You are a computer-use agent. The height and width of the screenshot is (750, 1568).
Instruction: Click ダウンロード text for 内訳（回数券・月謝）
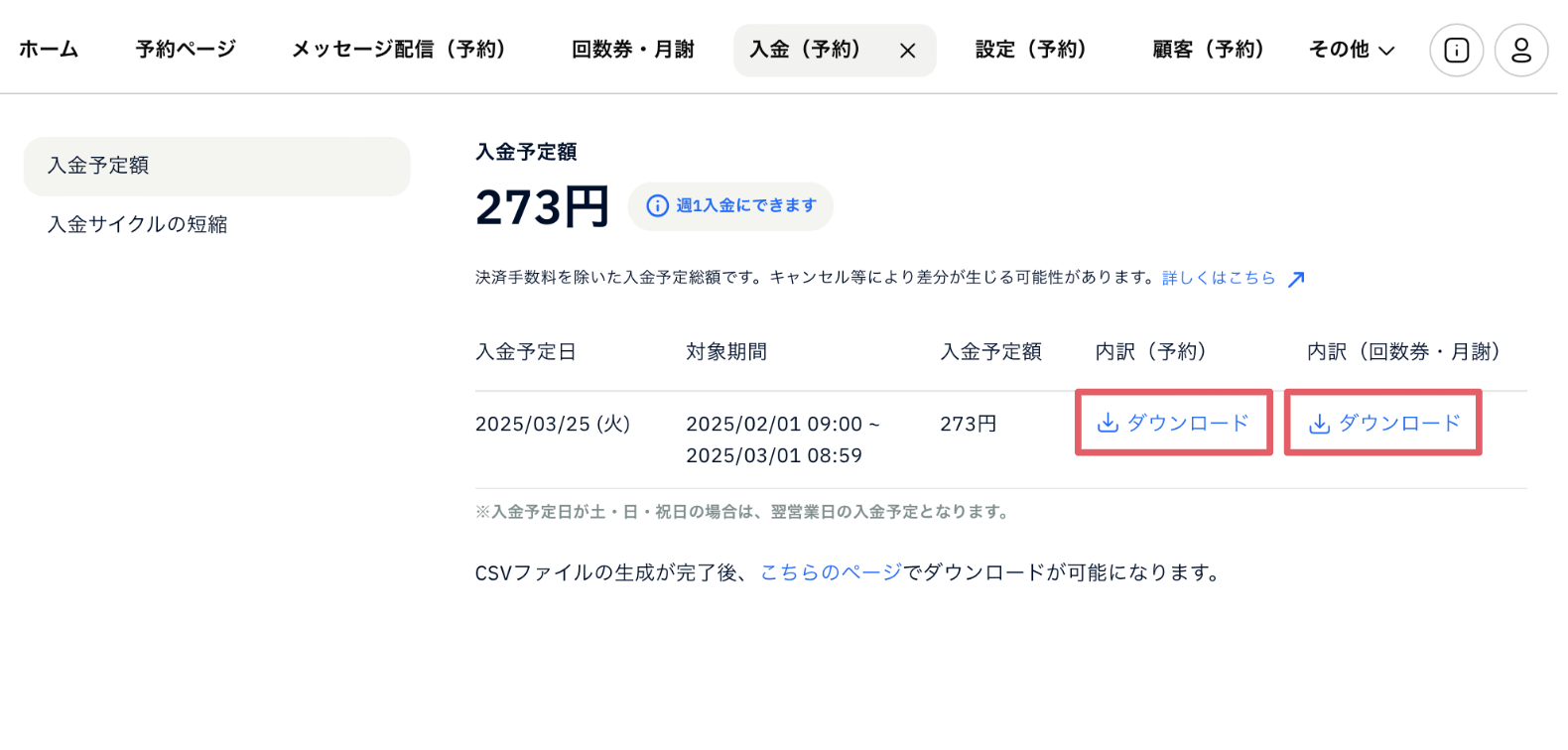coord(1399,424)
